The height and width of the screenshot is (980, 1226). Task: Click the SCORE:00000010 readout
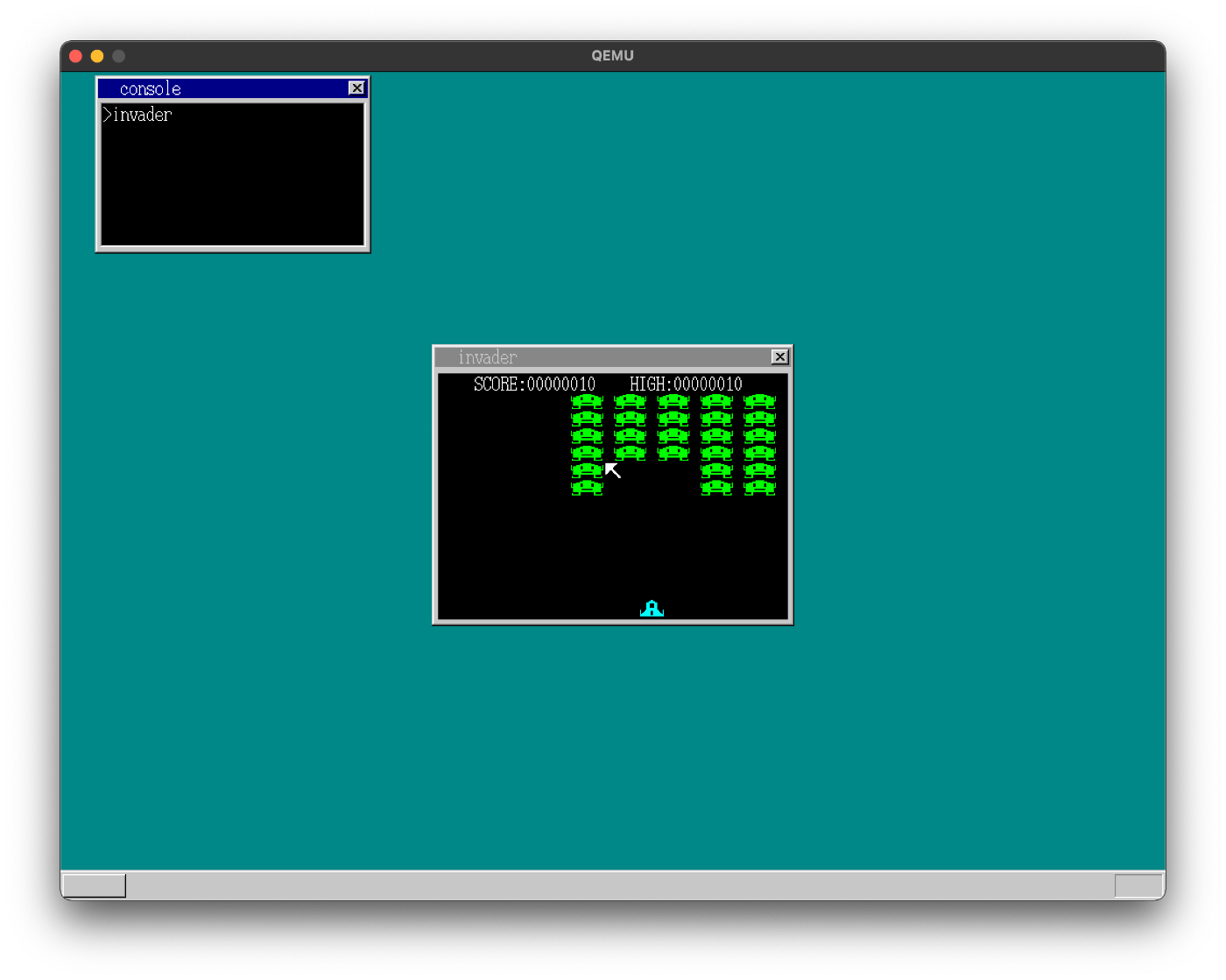(x=534, y=384)
